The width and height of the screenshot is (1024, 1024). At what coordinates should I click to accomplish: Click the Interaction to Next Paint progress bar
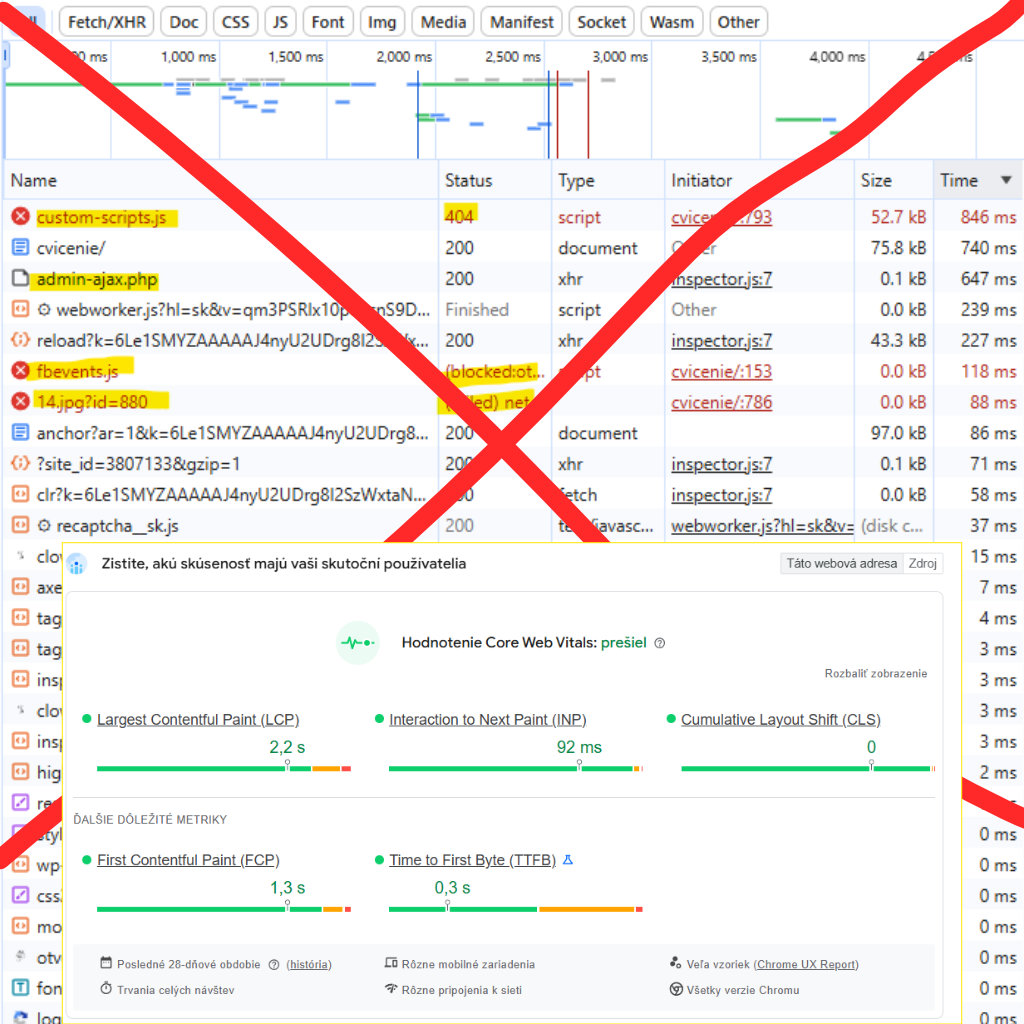pos(515,768)
